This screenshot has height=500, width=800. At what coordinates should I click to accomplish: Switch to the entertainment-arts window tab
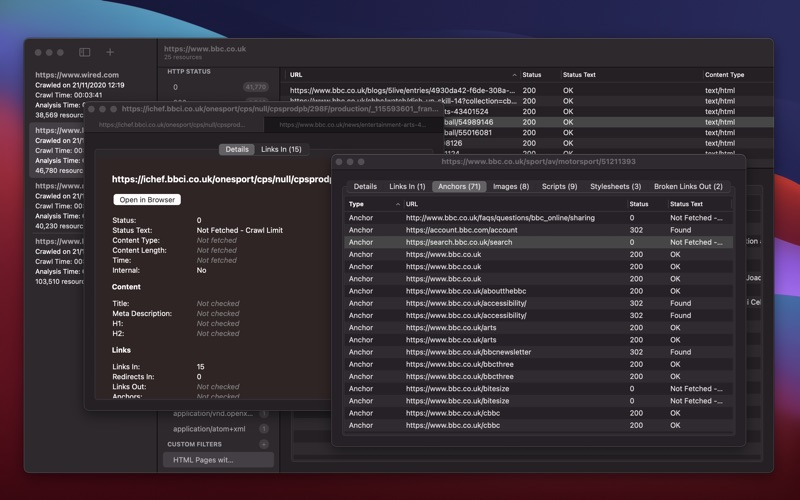tap(352, 125)
